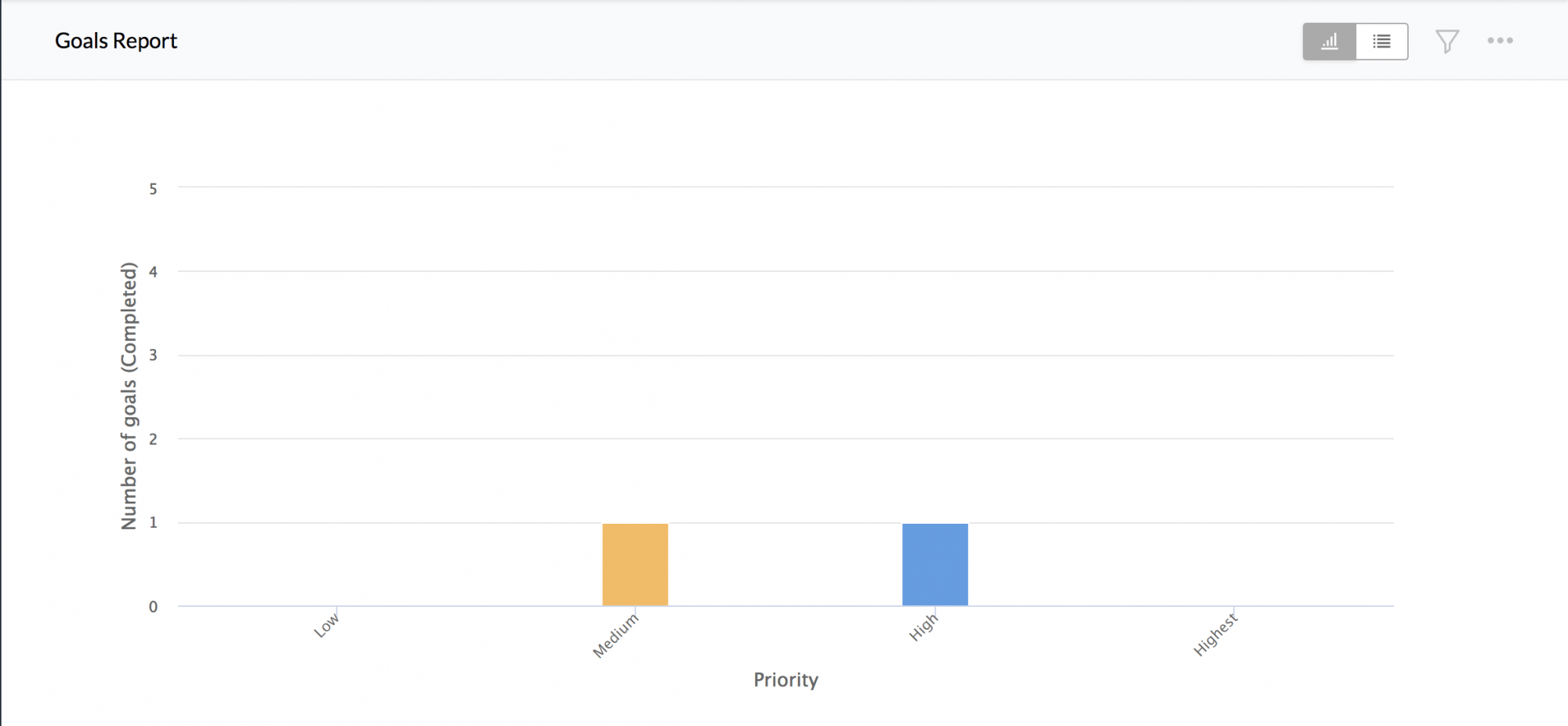
Task: Click the y-axis value 0
Action: (x=154, y=606)
